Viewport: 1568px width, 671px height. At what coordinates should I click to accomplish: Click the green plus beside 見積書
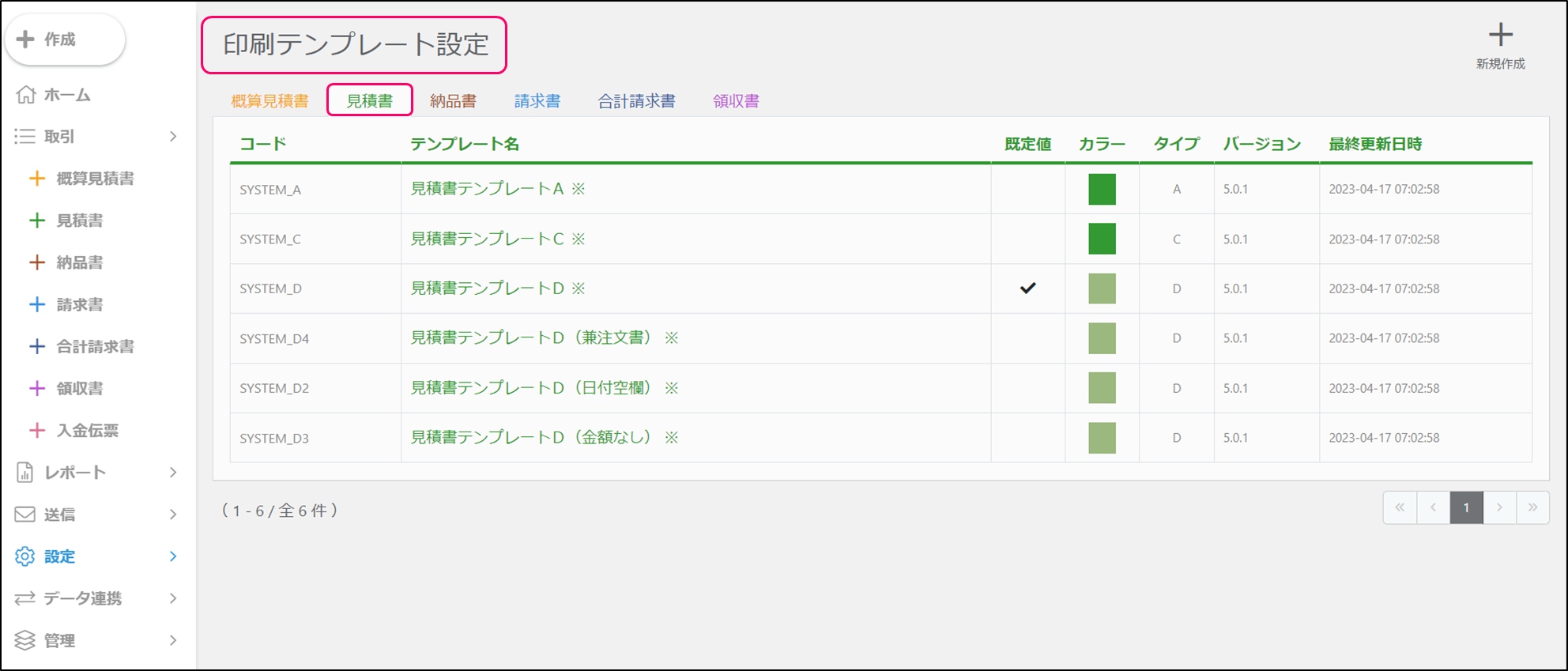click(x=37, y=221)
